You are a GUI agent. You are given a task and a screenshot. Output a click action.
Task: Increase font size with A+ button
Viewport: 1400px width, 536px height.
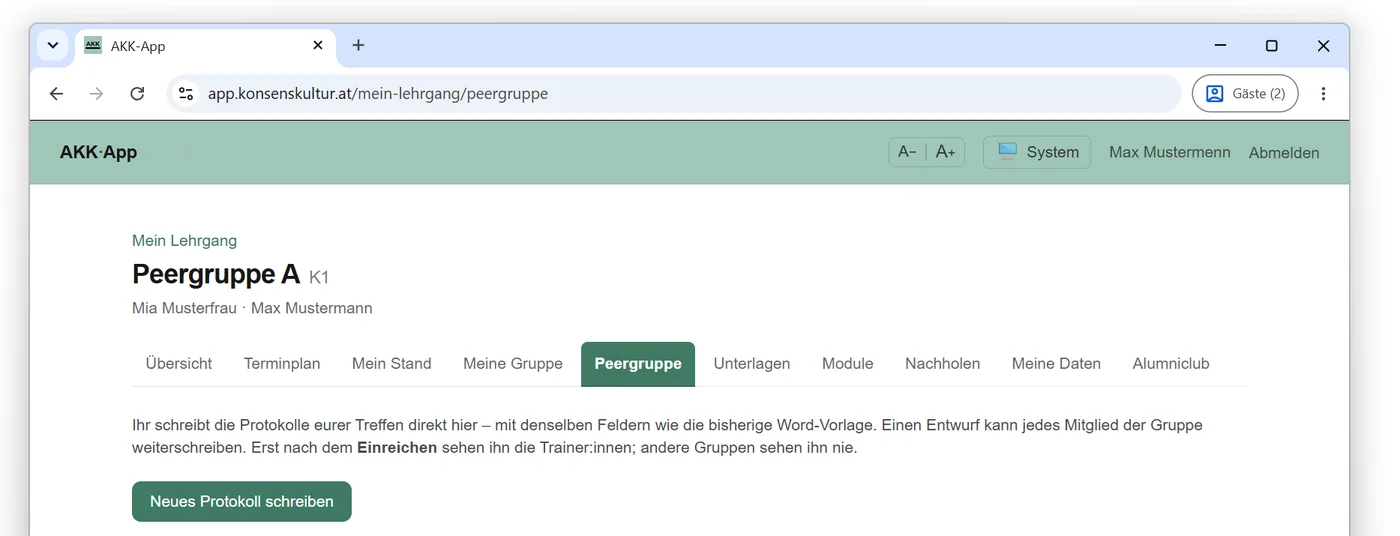945,152
